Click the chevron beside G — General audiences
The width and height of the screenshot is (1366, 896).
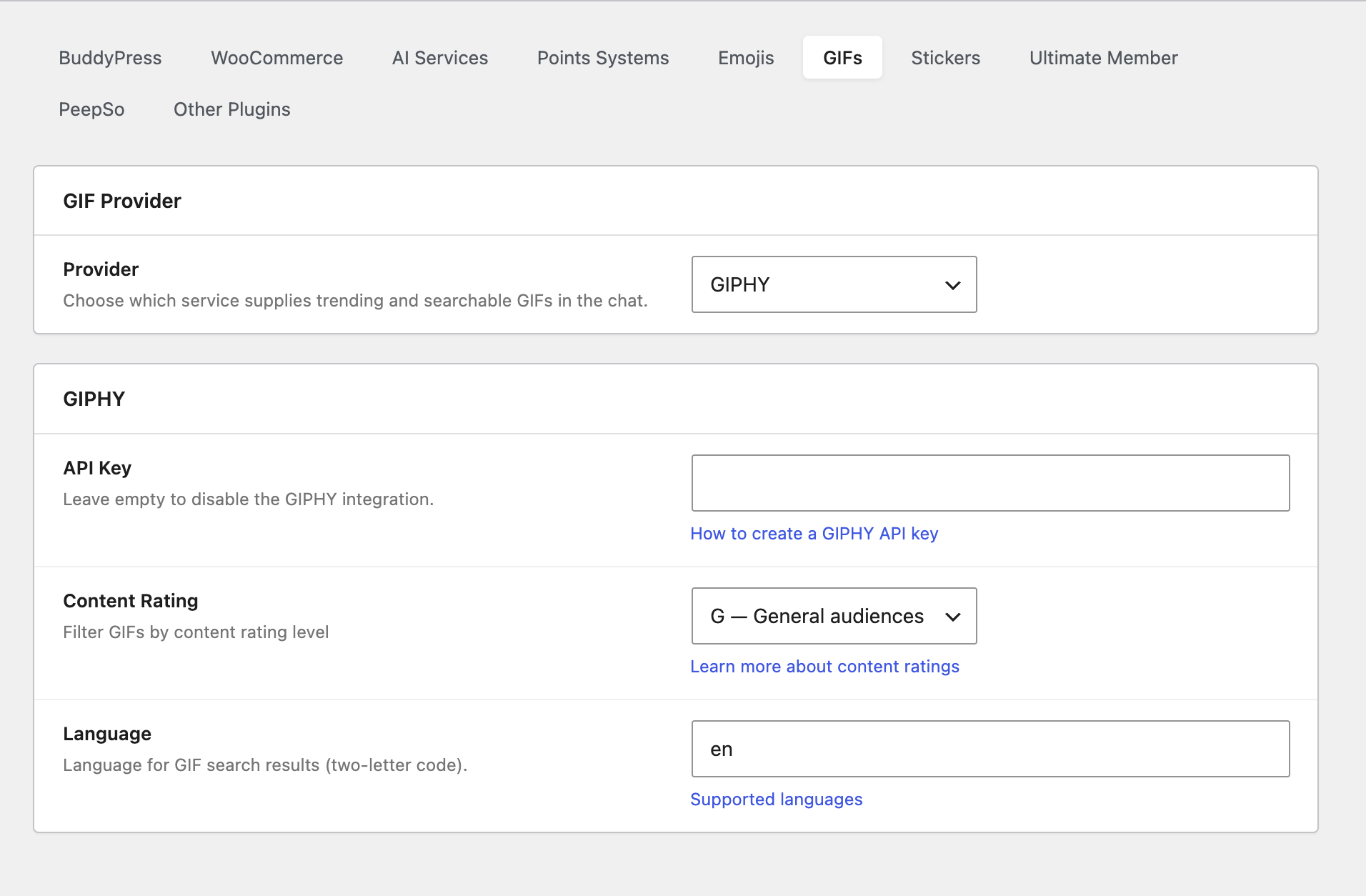pos(952,617)
